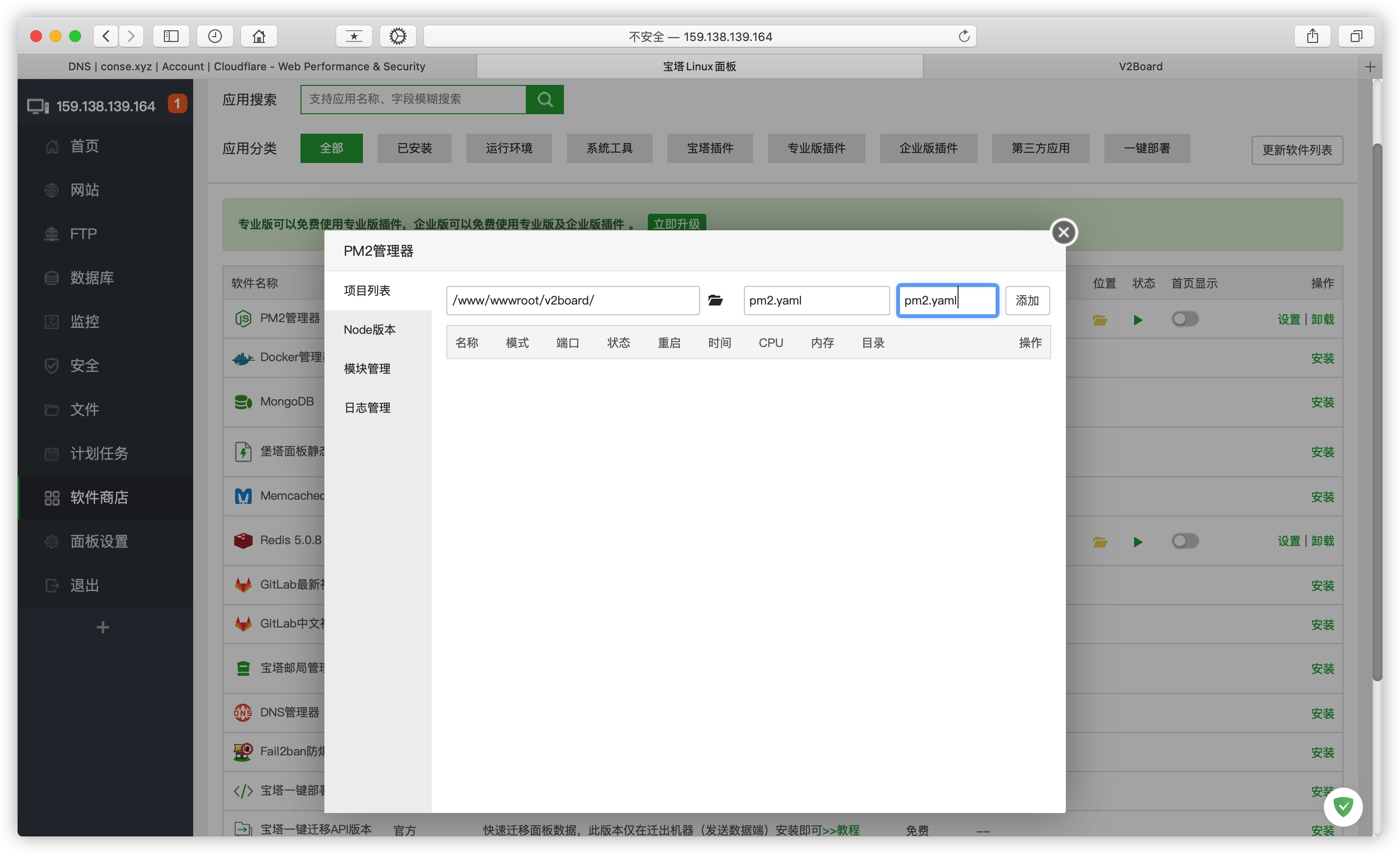Go back in Safari
1400x854 pixels.
pyautogui.click(x=106, y=37)
